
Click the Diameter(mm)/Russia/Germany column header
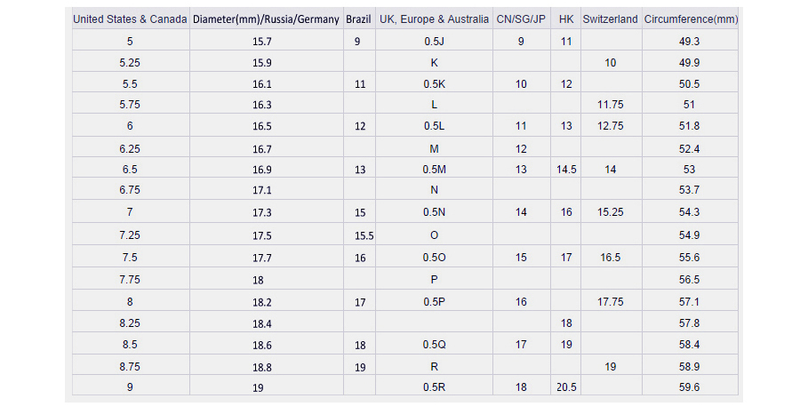coord(264,19)
